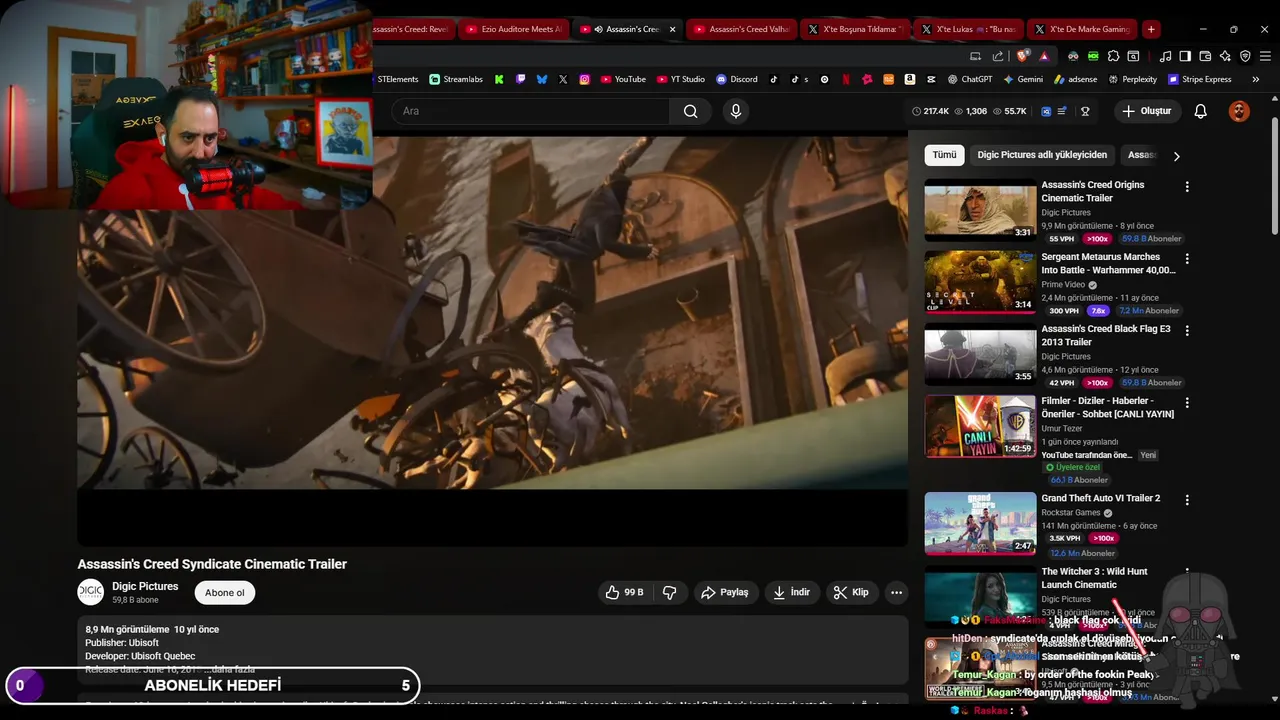Viewport: 1280px width, 720px height.
Task: Close the active Assassin's Creed tab
Action: tap(672, 29)
